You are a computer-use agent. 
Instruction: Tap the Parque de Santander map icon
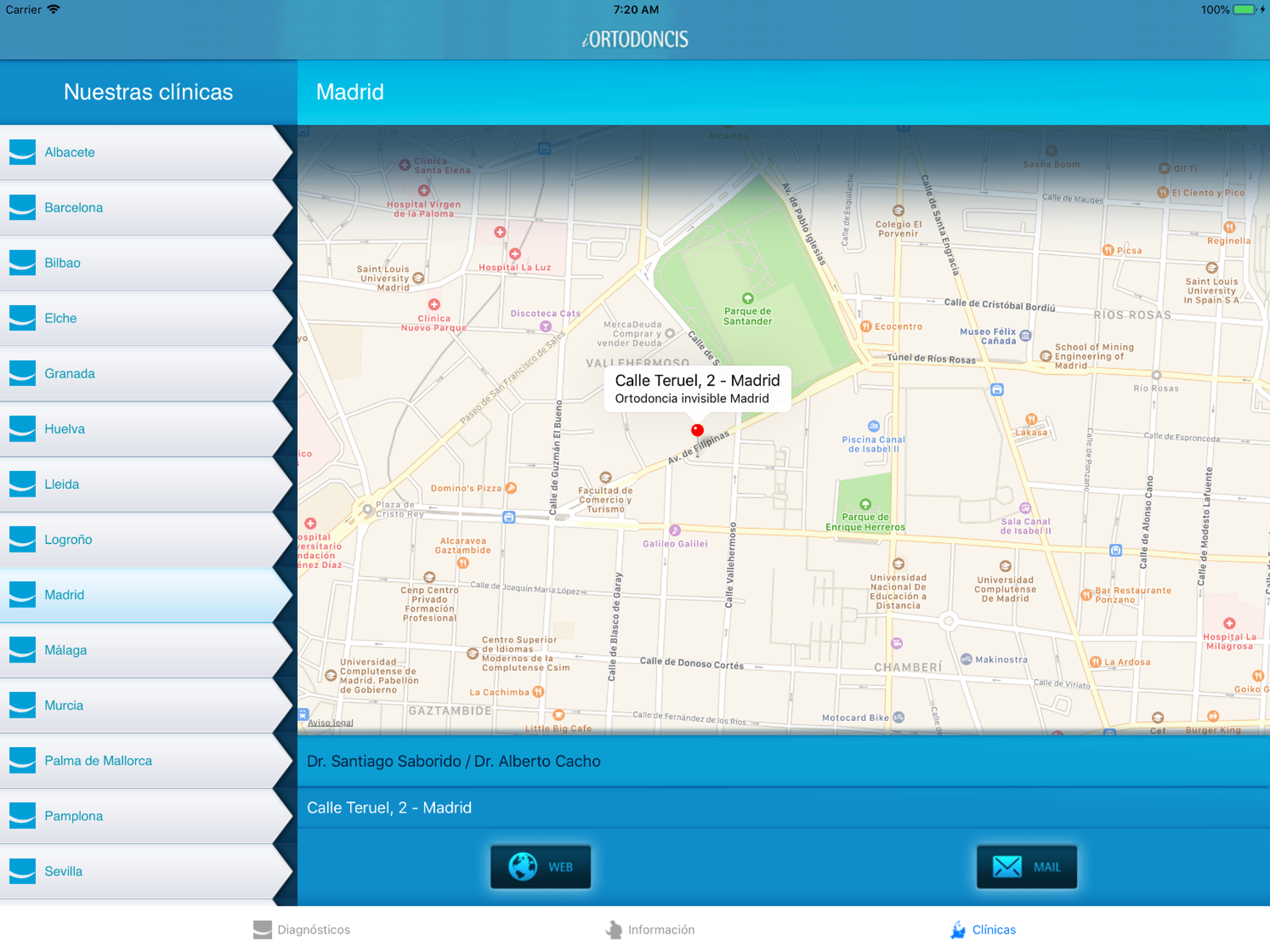(747, 298)
